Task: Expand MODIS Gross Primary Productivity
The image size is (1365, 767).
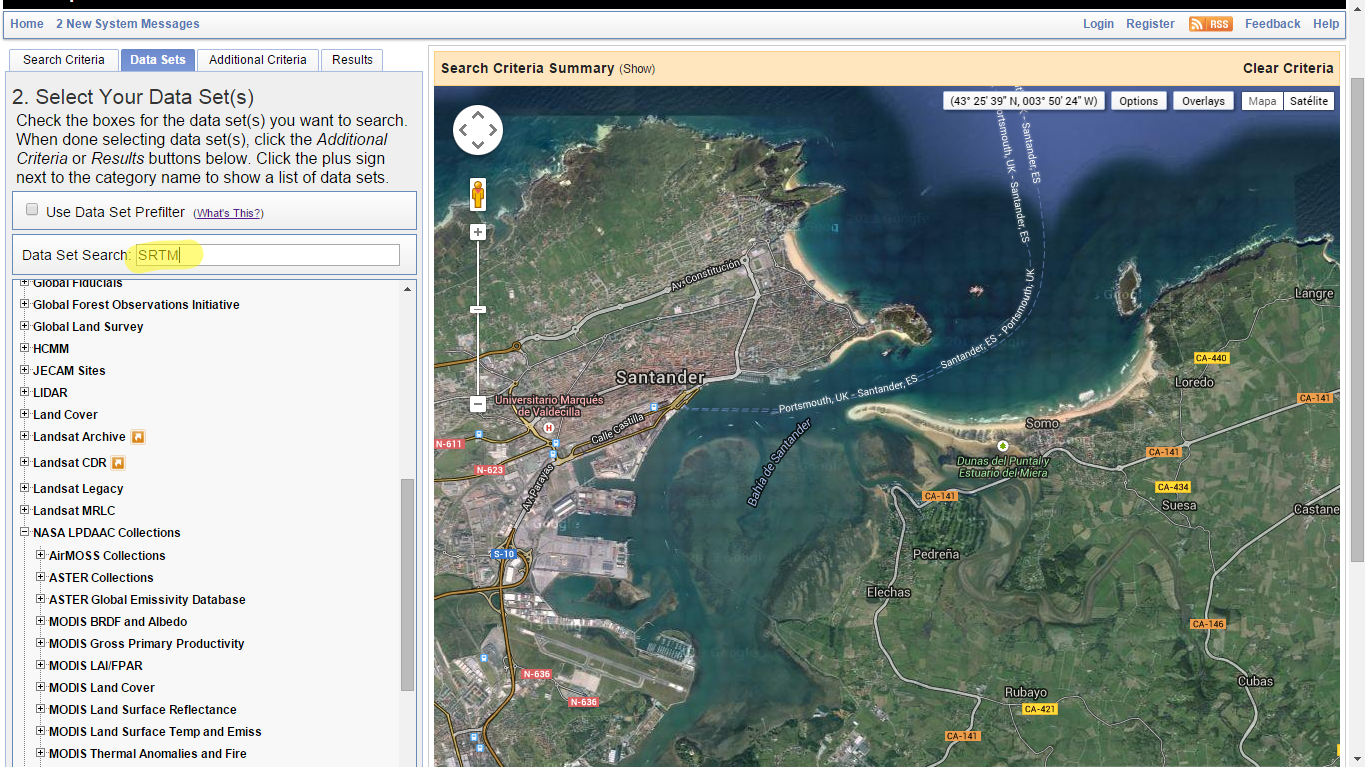Action: pyautogui.click(x=41, y=643)
